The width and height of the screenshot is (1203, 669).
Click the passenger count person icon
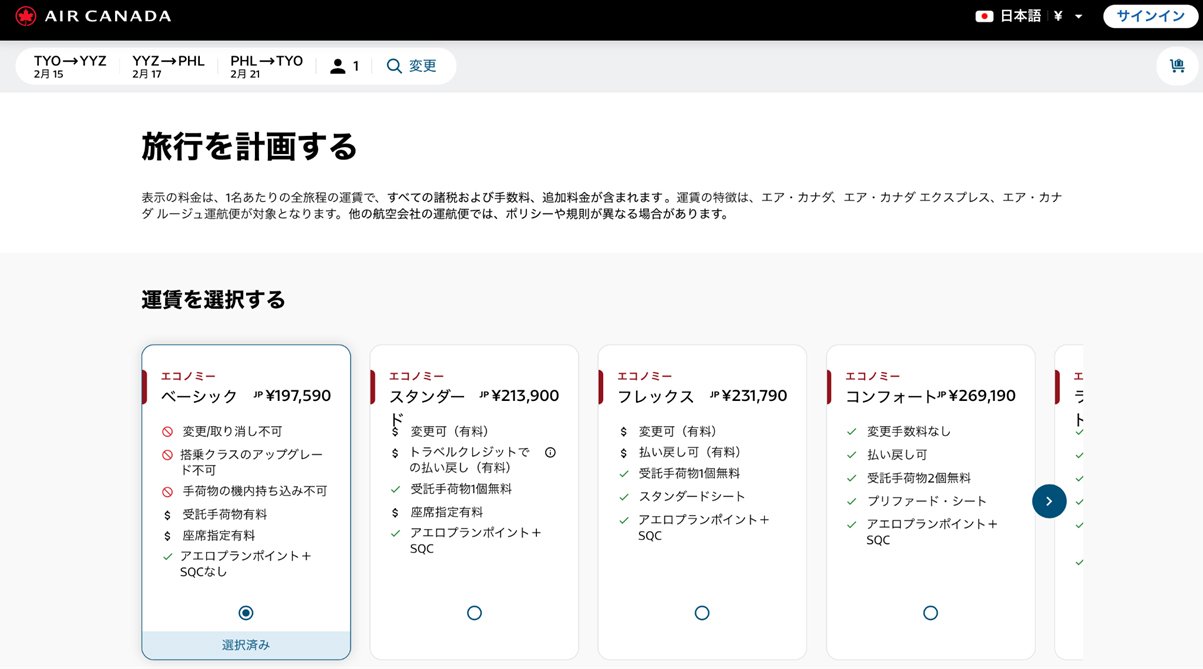tap(338, 66)
